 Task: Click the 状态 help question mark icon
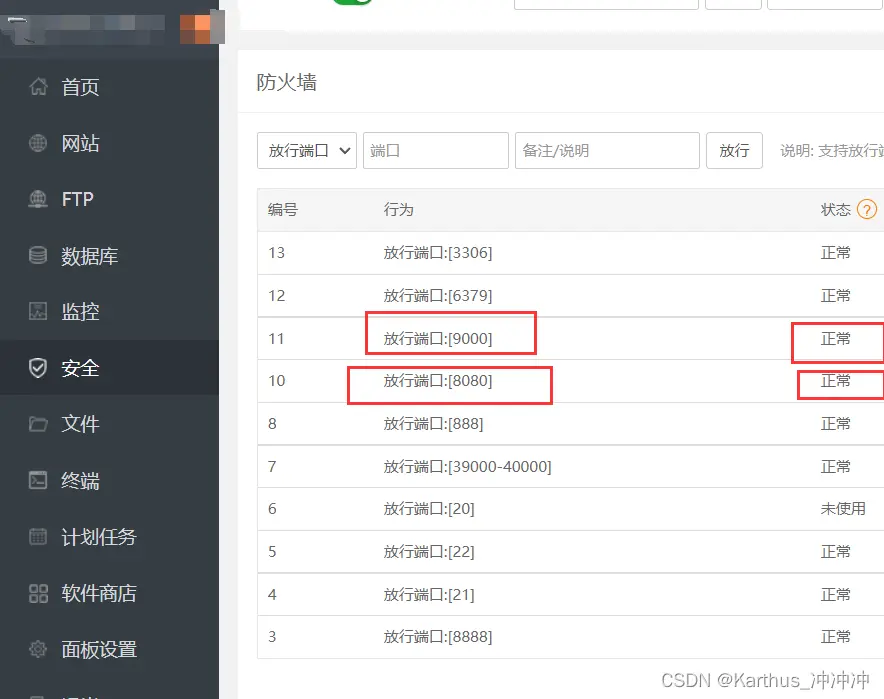pos(866,209)
